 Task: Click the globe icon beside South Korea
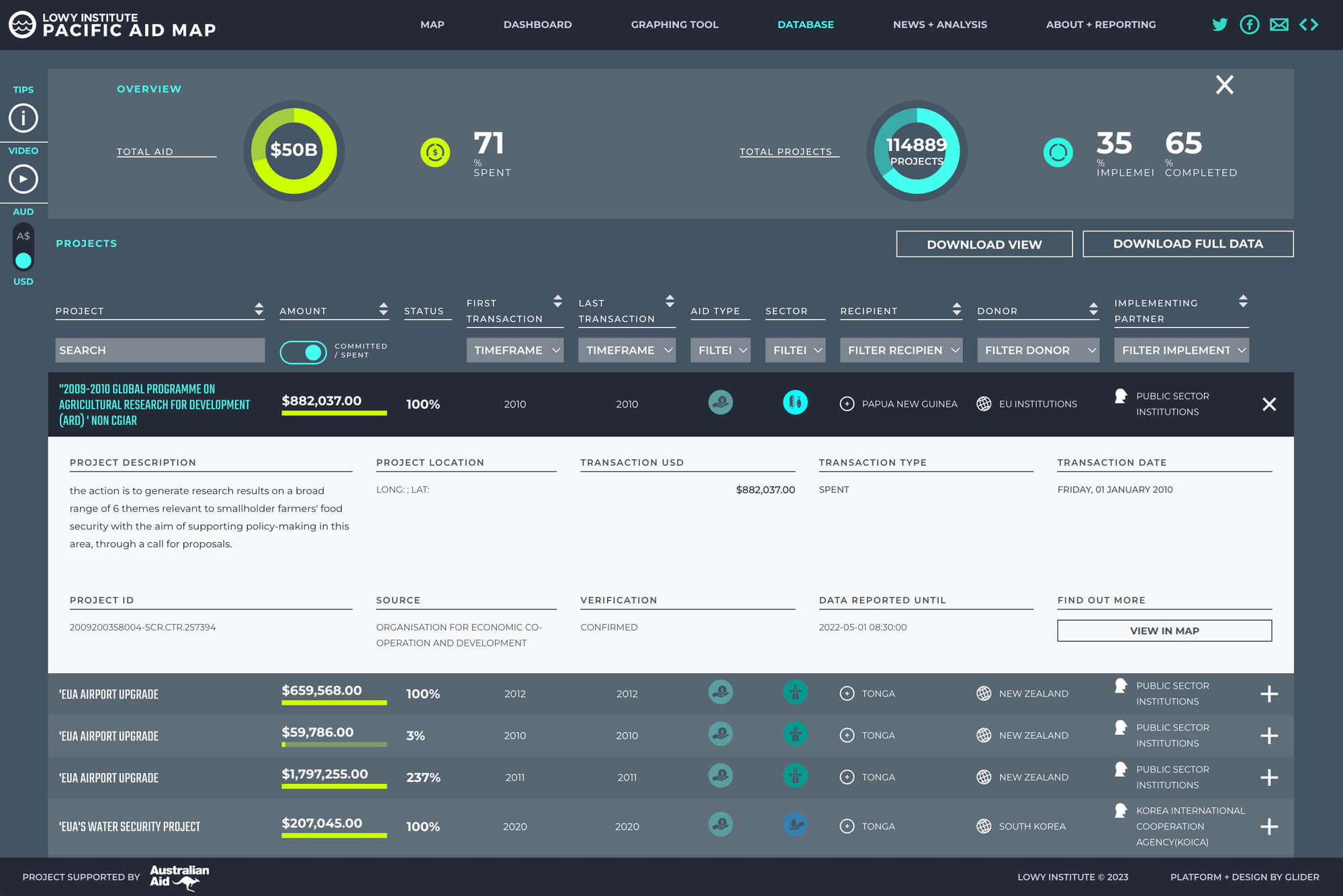click(984, 826)
